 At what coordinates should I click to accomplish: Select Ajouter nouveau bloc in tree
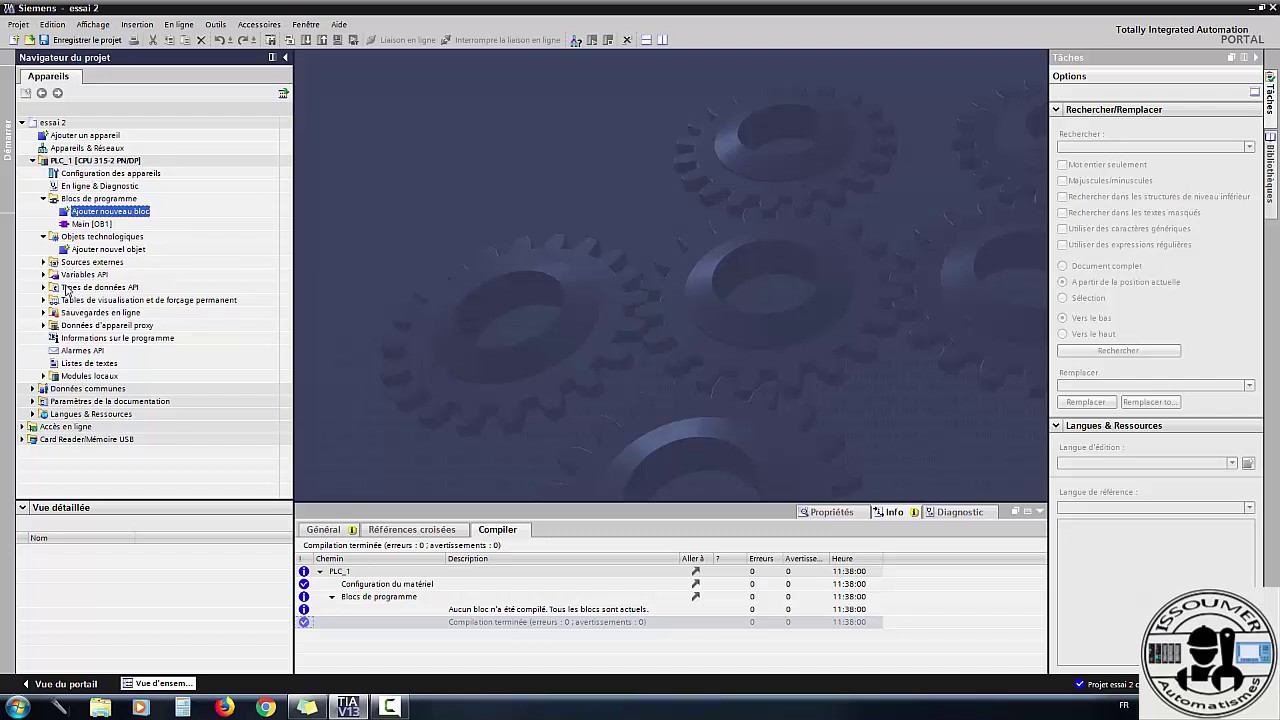110,211
